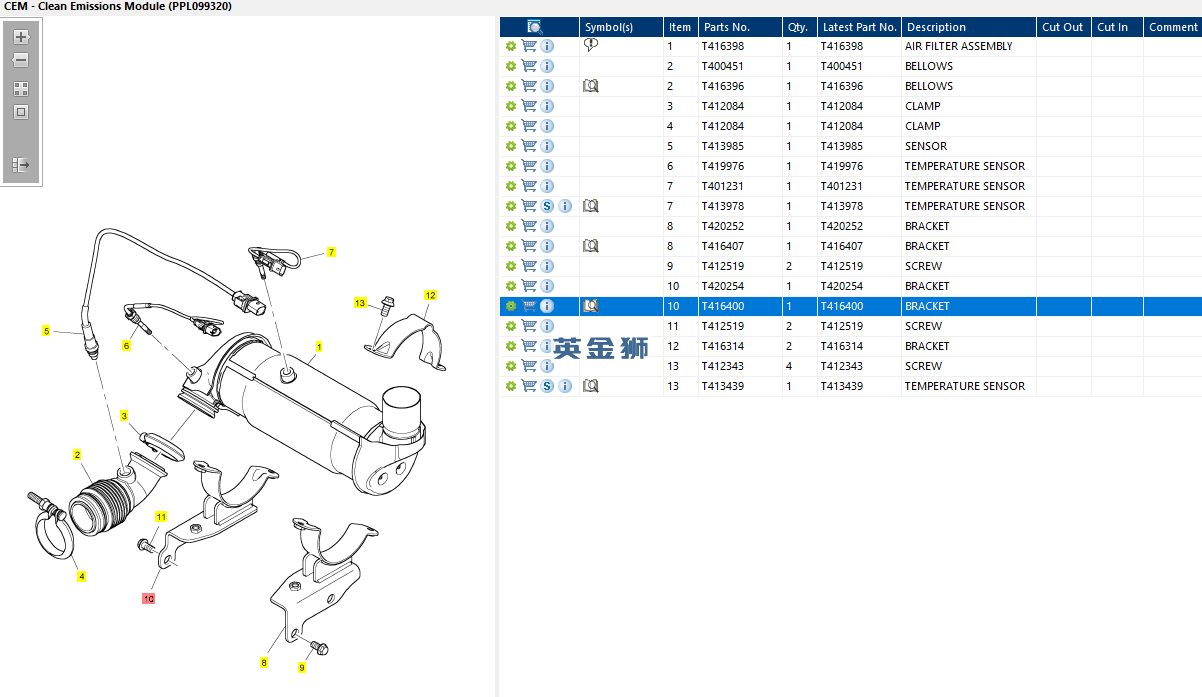1202x697 pixels.
Task: Click the Comment column header
Action: [x=1173, y=27]
